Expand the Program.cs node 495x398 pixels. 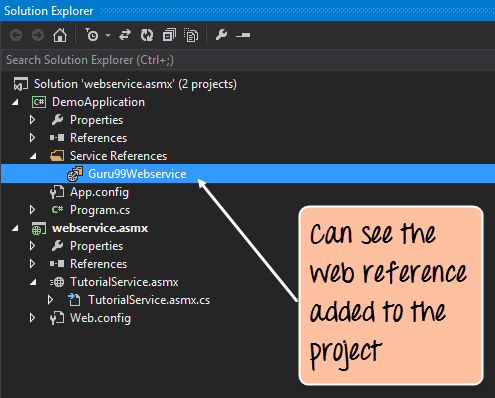pyautogui.click(x=32, y=210)
